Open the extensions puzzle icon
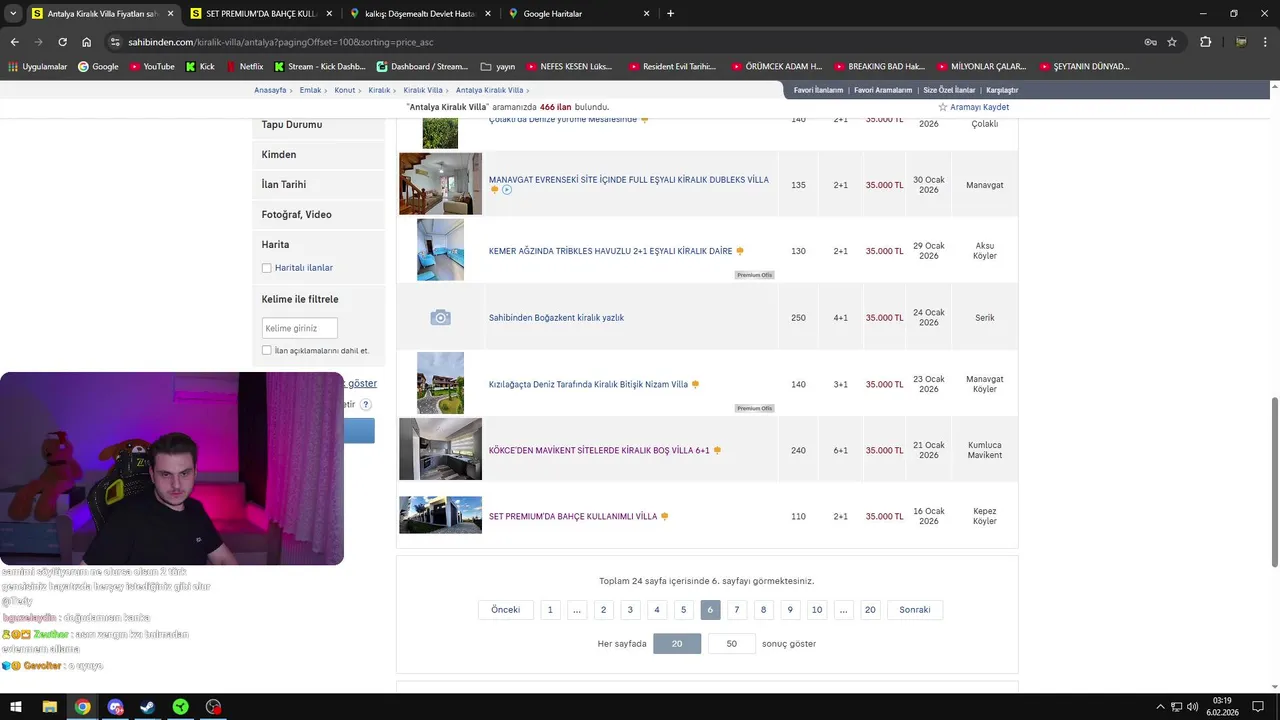1280x720 pixels. tap(1205, 42)
